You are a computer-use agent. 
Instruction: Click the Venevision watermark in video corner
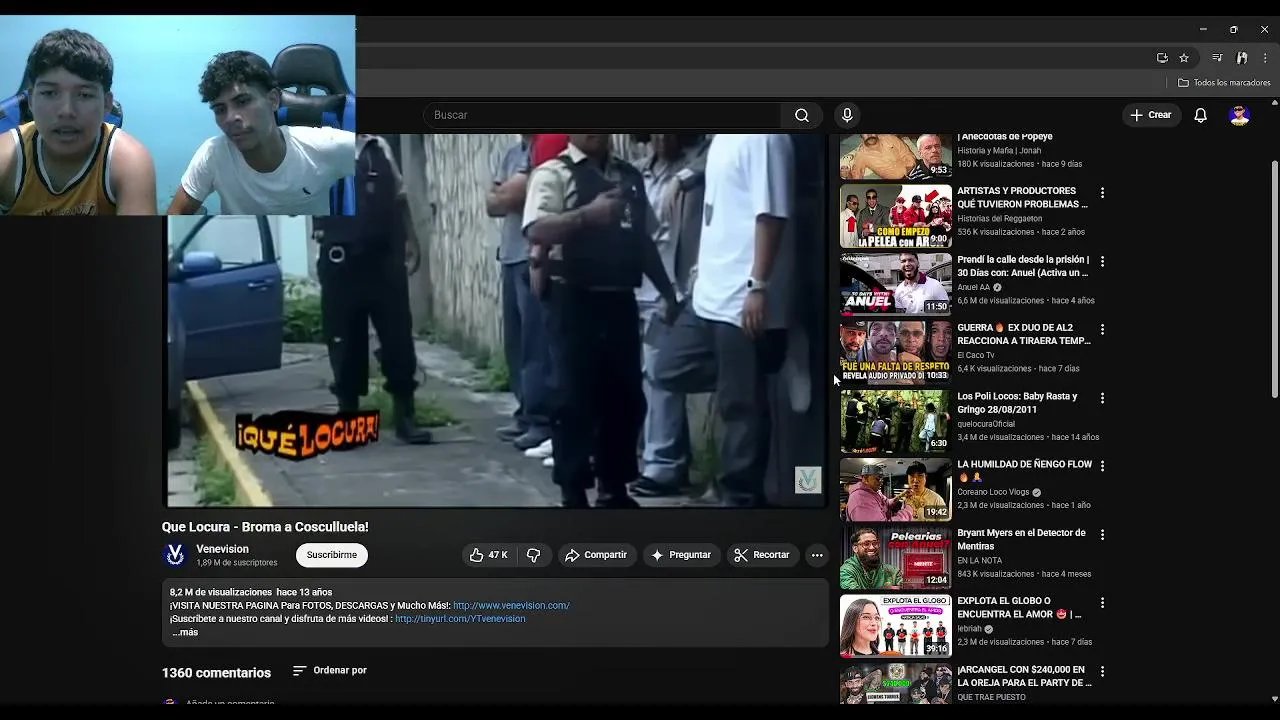click(808, 480)
